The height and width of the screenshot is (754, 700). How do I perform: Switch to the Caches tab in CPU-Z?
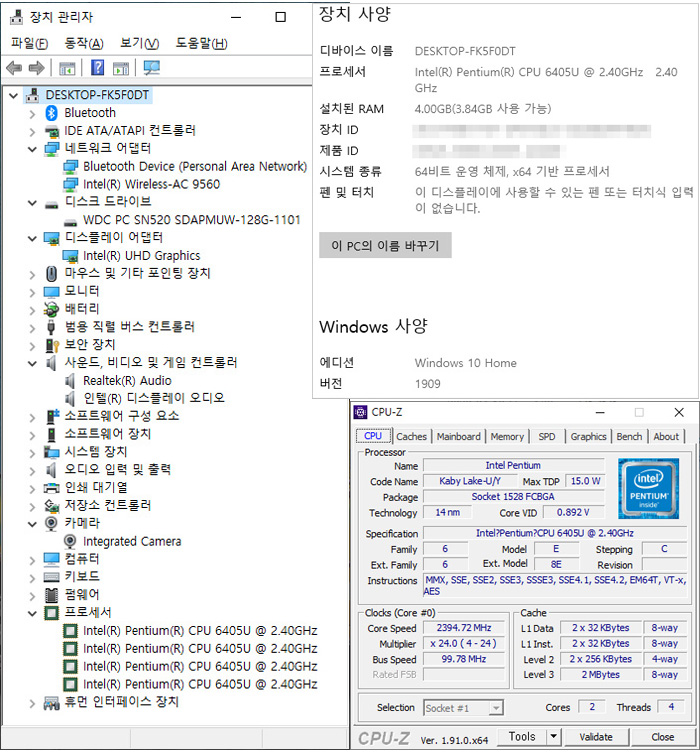412,437
